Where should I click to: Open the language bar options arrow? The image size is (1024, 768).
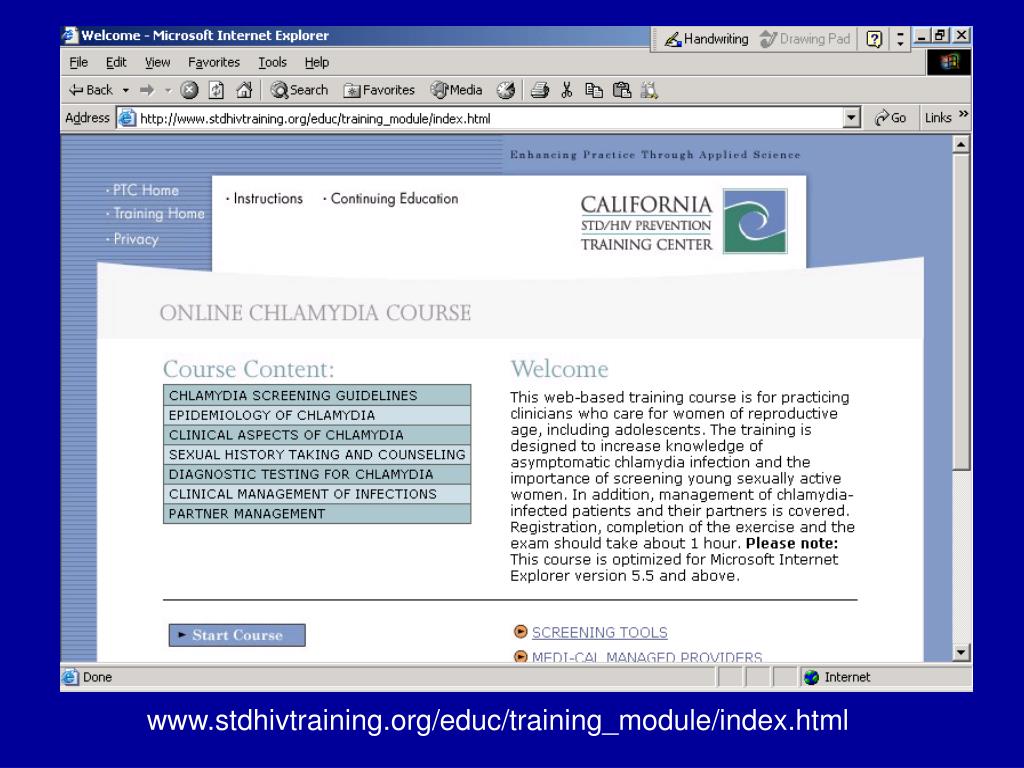click(x=900, y=39)
